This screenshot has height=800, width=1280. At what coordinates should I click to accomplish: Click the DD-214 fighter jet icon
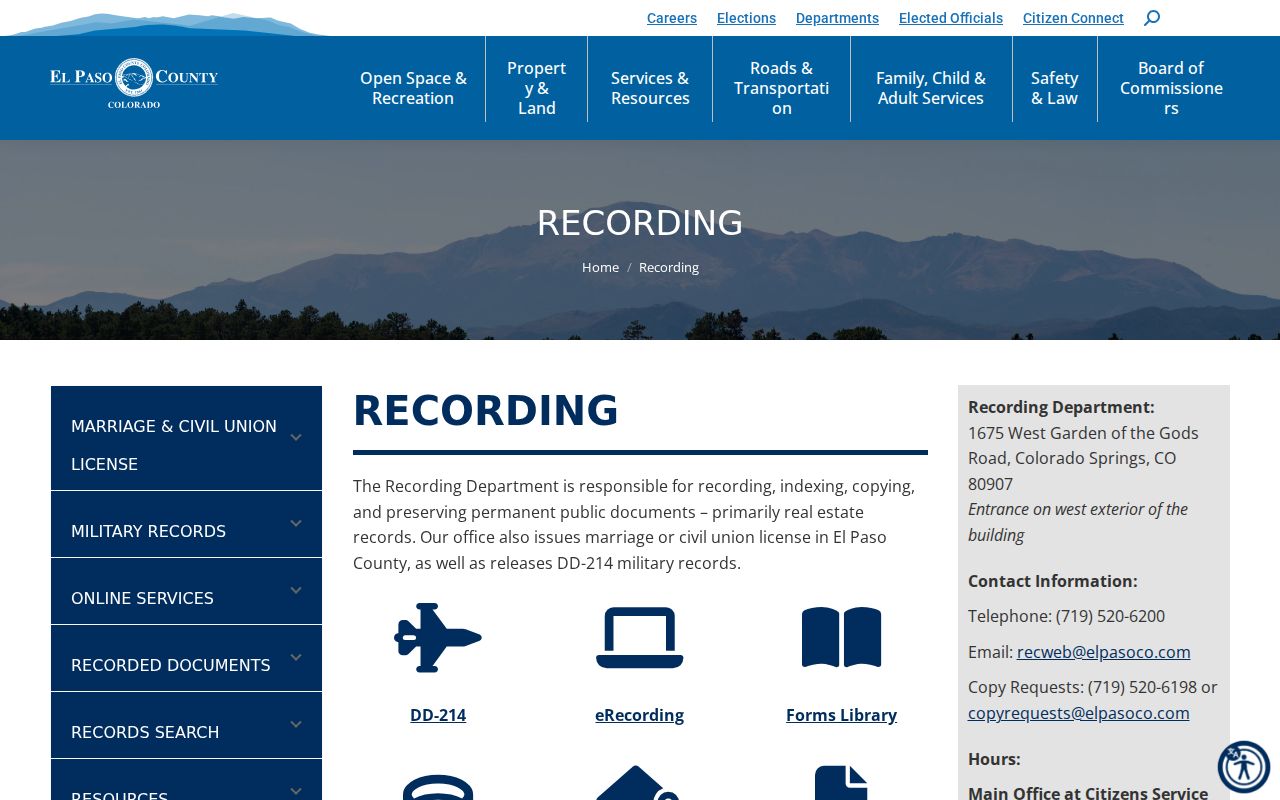click(x=438, y=637)
